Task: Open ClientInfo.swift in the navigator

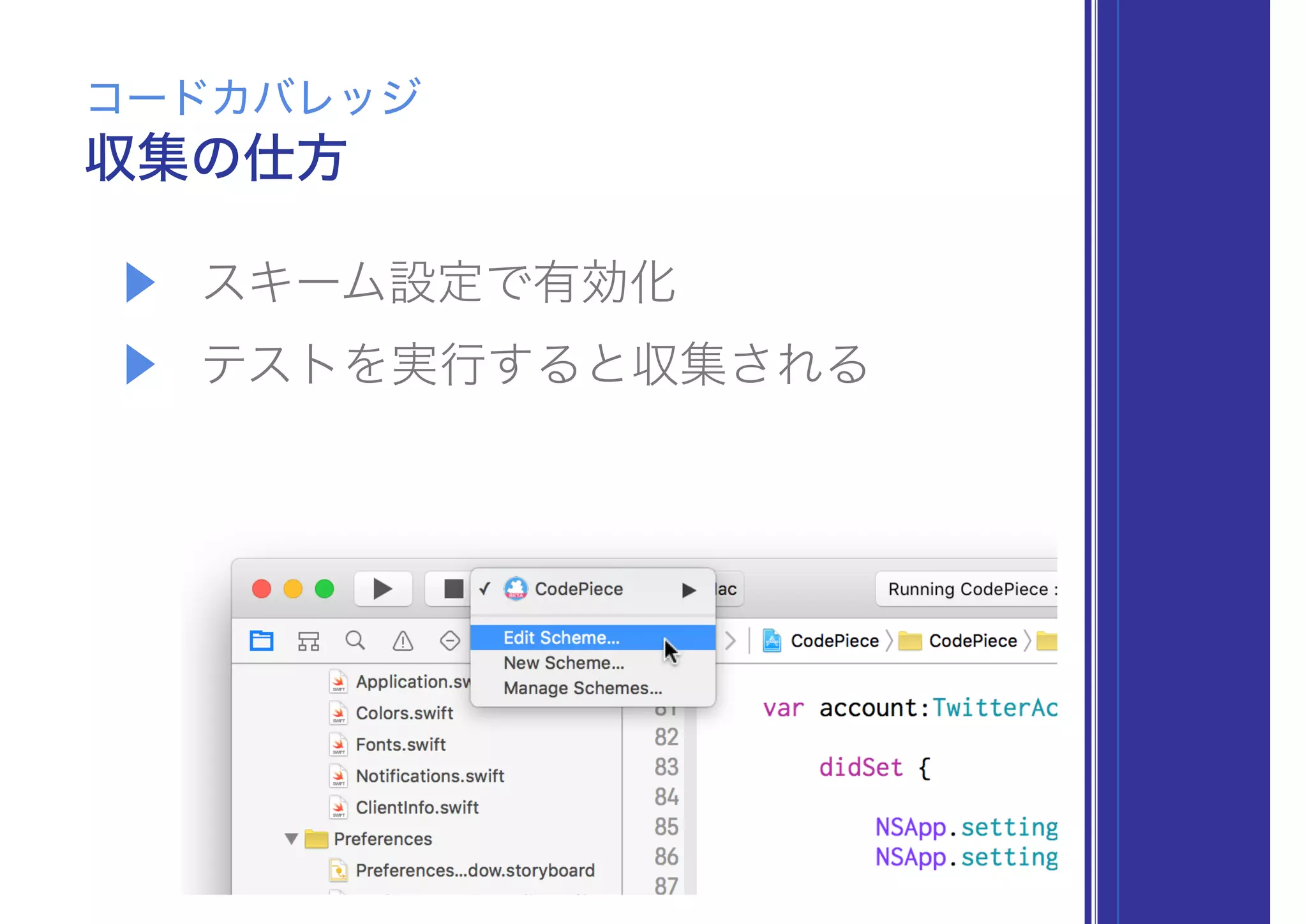Action: pos(417,807)
